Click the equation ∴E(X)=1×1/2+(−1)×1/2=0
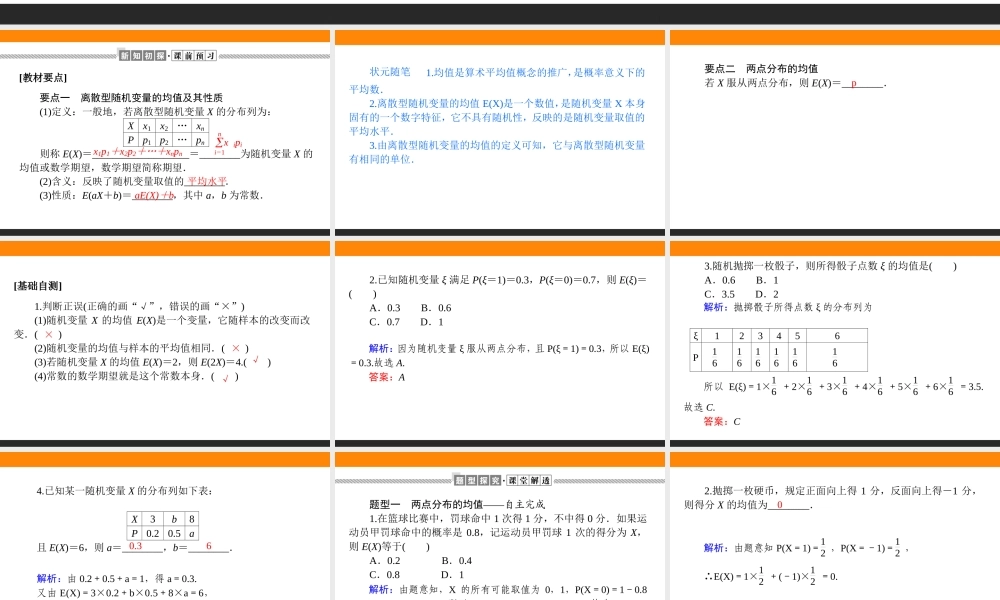Image resolution: width=1000 pixels, height=600 pixels. [x=771, y=576]
